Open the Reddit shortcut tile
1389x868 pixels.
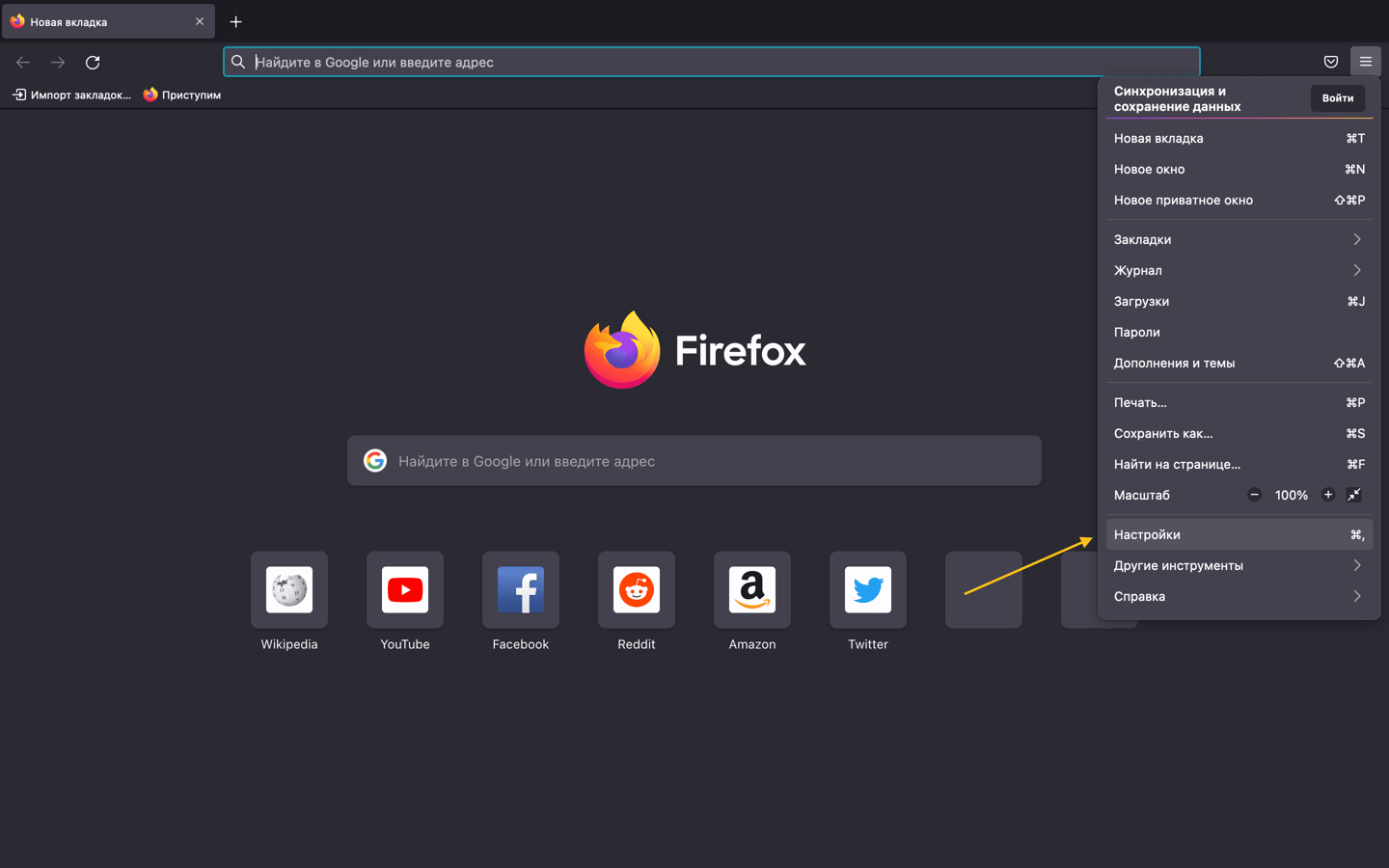click(637, 602)
